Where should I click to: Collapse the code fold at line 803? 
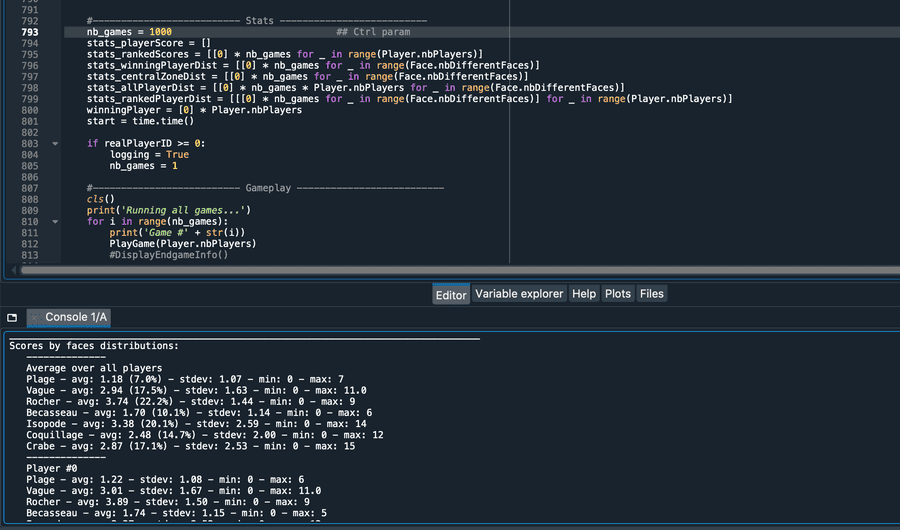point(55,144)
